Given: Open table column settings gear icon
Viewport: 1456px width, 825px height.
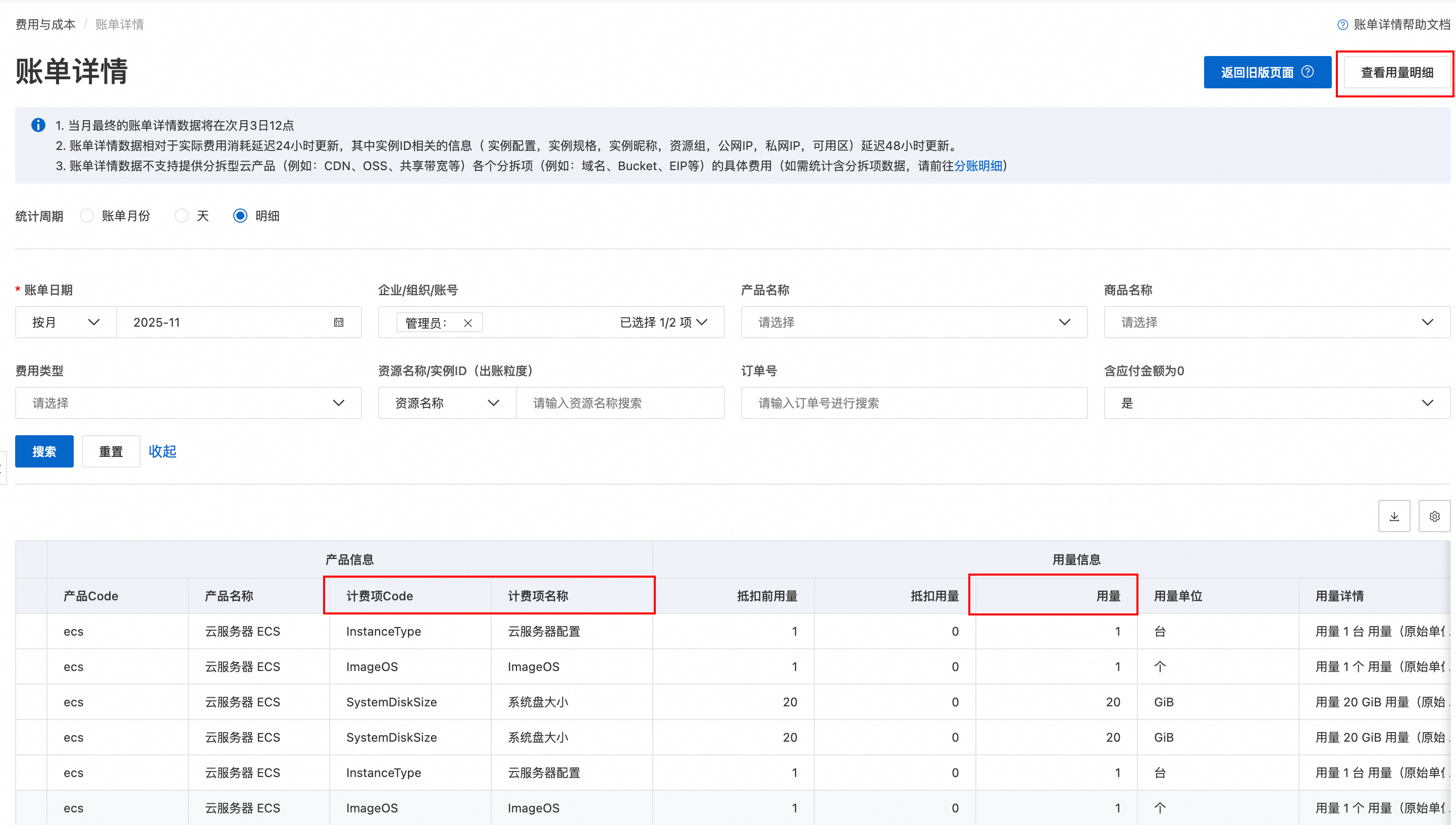Looking at the screenshot, I should pyautogui.click(x=1434, y=516).
